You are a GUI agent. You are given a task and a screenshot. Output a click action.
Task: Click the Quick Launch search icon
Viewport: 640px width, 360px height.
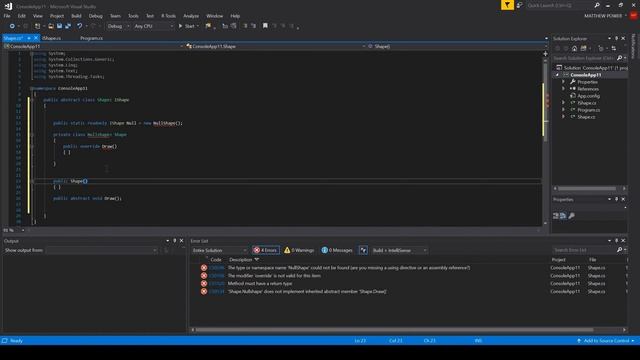click(597, 5)
